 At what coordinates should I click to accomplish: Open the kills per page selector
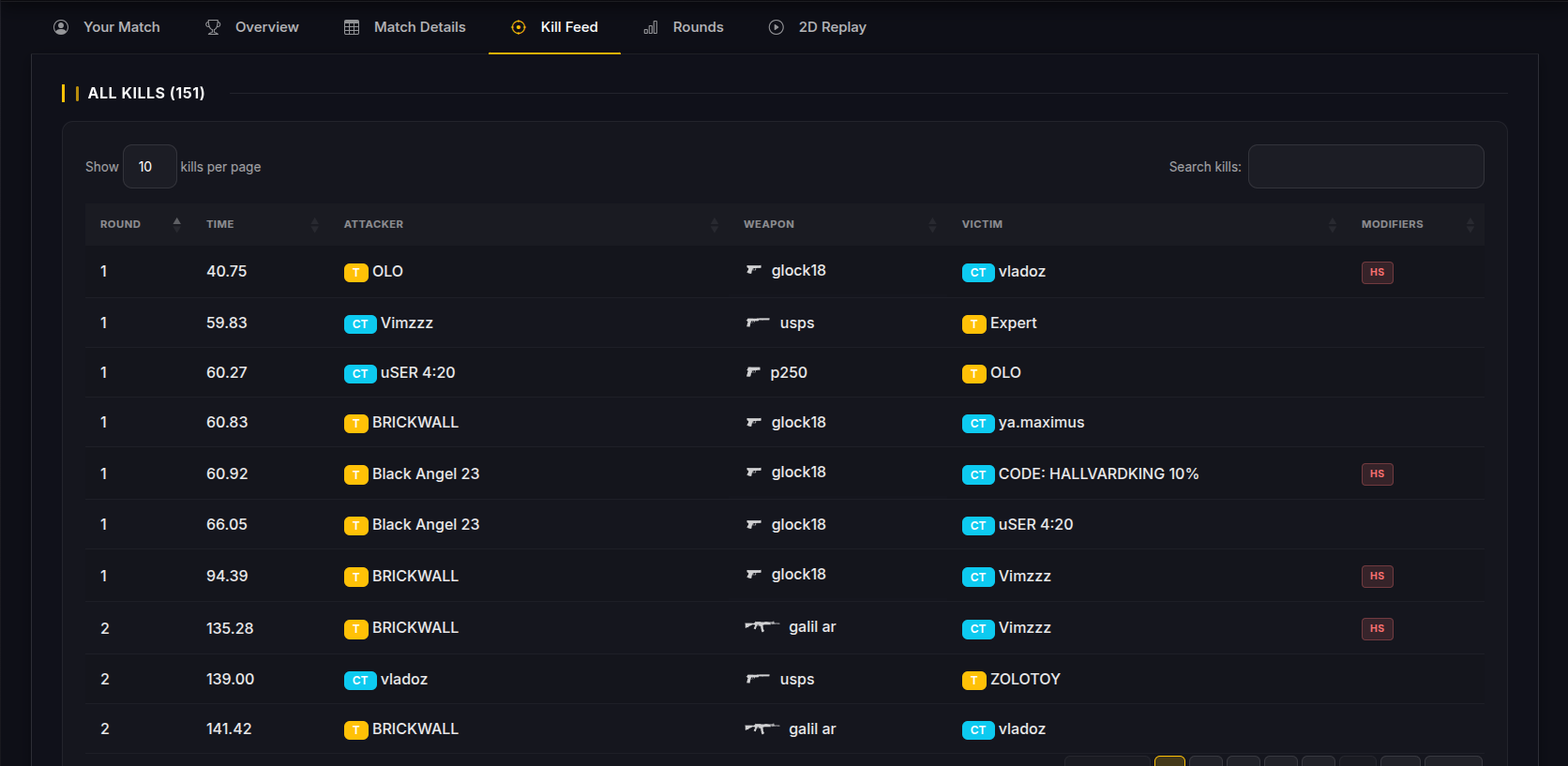tap(150, 167)
